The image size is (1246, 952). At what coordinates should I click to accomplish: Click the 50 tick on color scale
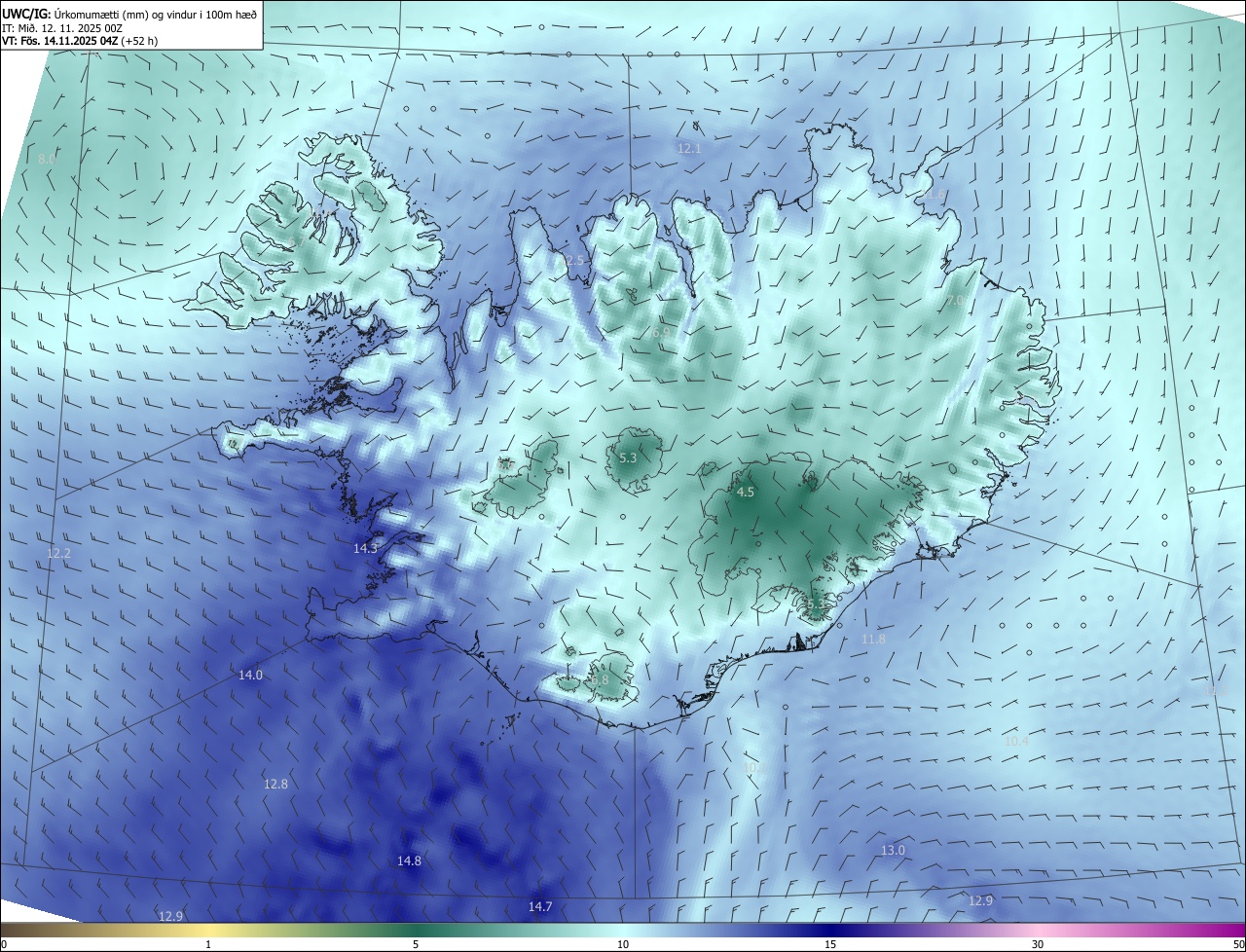(x=1238, y=944)
